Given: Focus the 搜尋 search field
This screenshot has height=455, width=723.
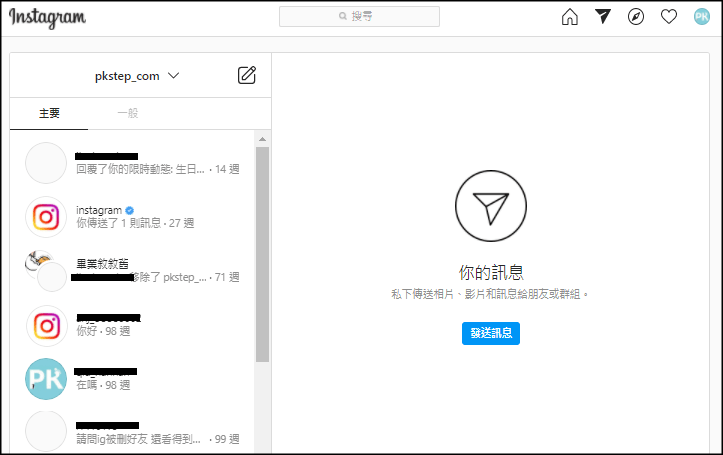Looking at the screenshot, I should 359,17.
